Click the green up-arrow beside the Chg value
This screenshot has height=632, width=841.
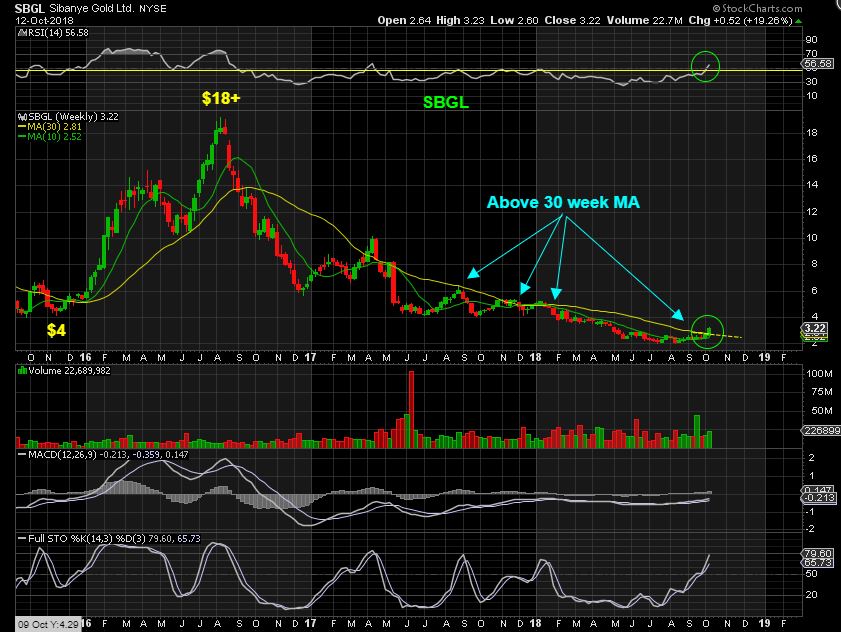(x=799, y=21)
